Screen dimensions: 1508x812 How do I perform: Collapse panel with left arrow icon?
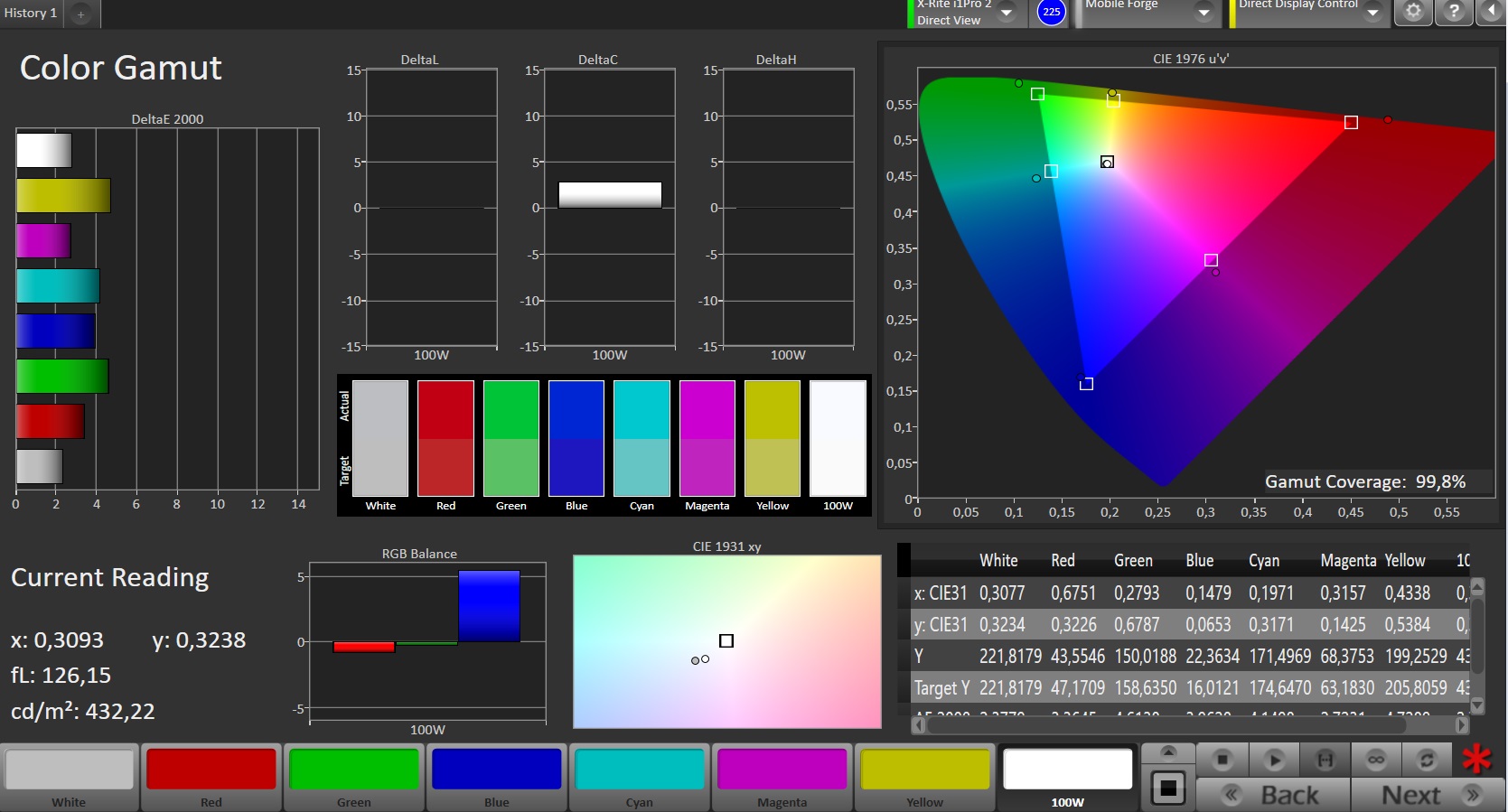coord(1491,12)
